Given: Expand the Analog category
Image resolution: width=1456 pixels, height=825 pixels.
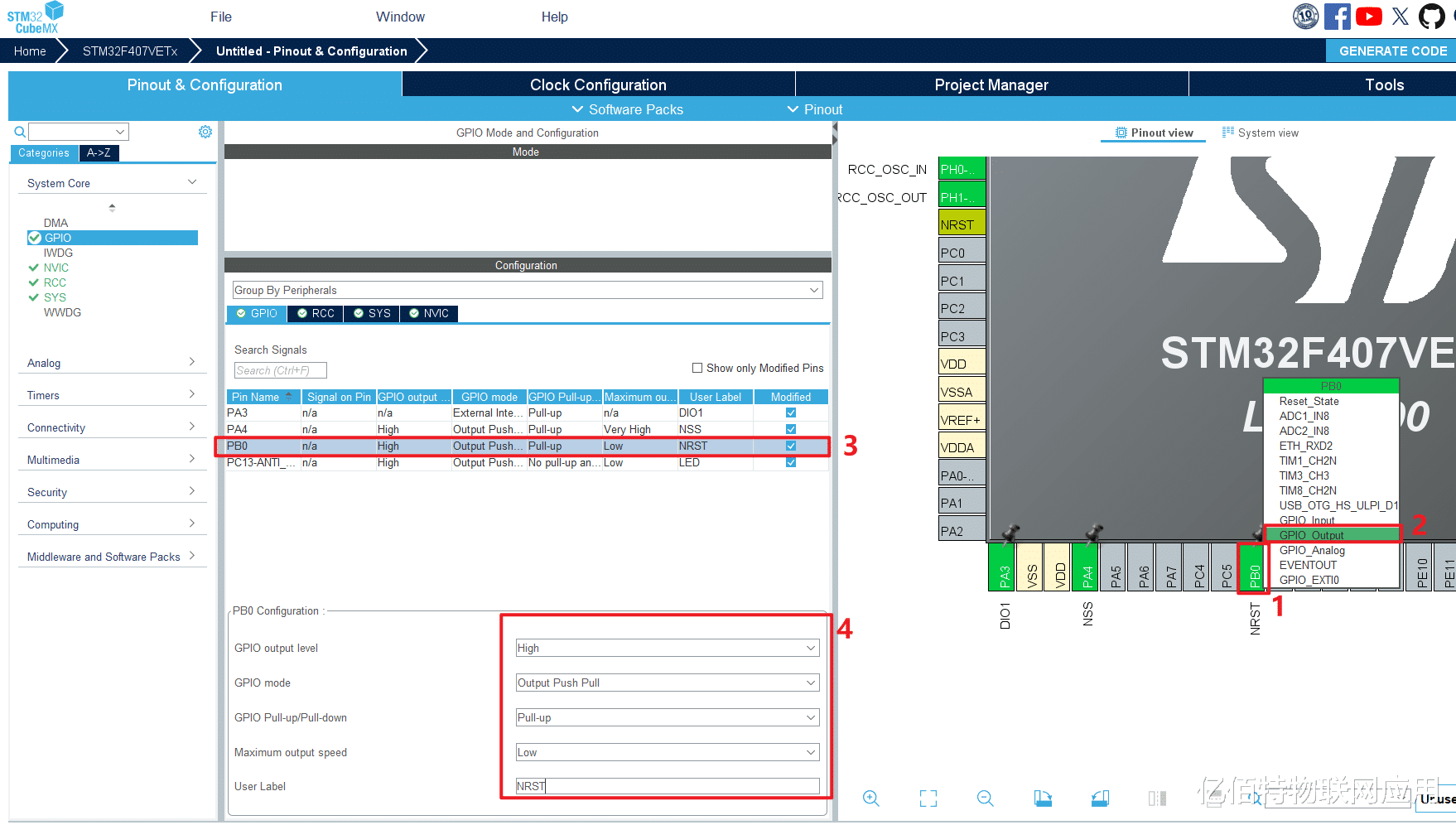Looking at the screenshot, I should (x=111, y=363).
